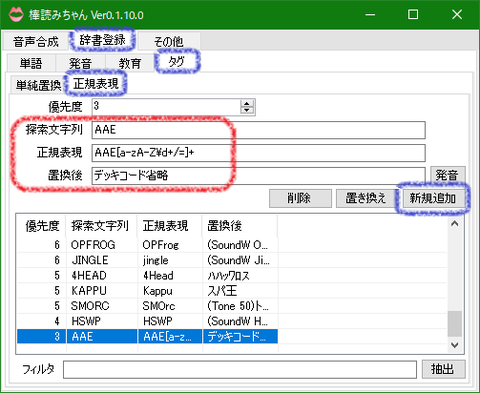Sort by the 探索文字列 column header
This screenshot has width=480, height=393.
[101, 226]
